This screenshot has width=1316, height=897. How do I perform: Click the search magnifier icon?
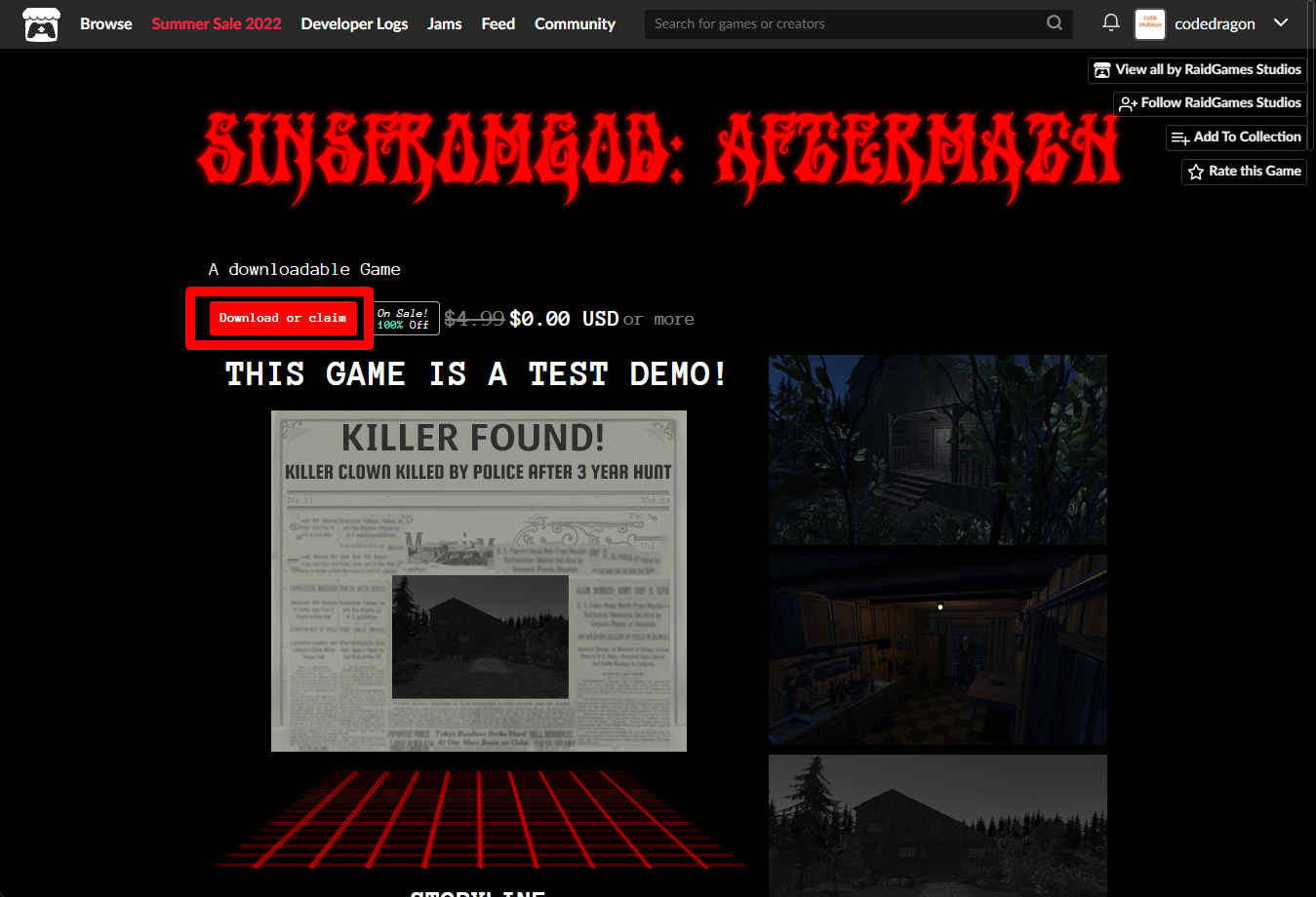point(1055,23)
